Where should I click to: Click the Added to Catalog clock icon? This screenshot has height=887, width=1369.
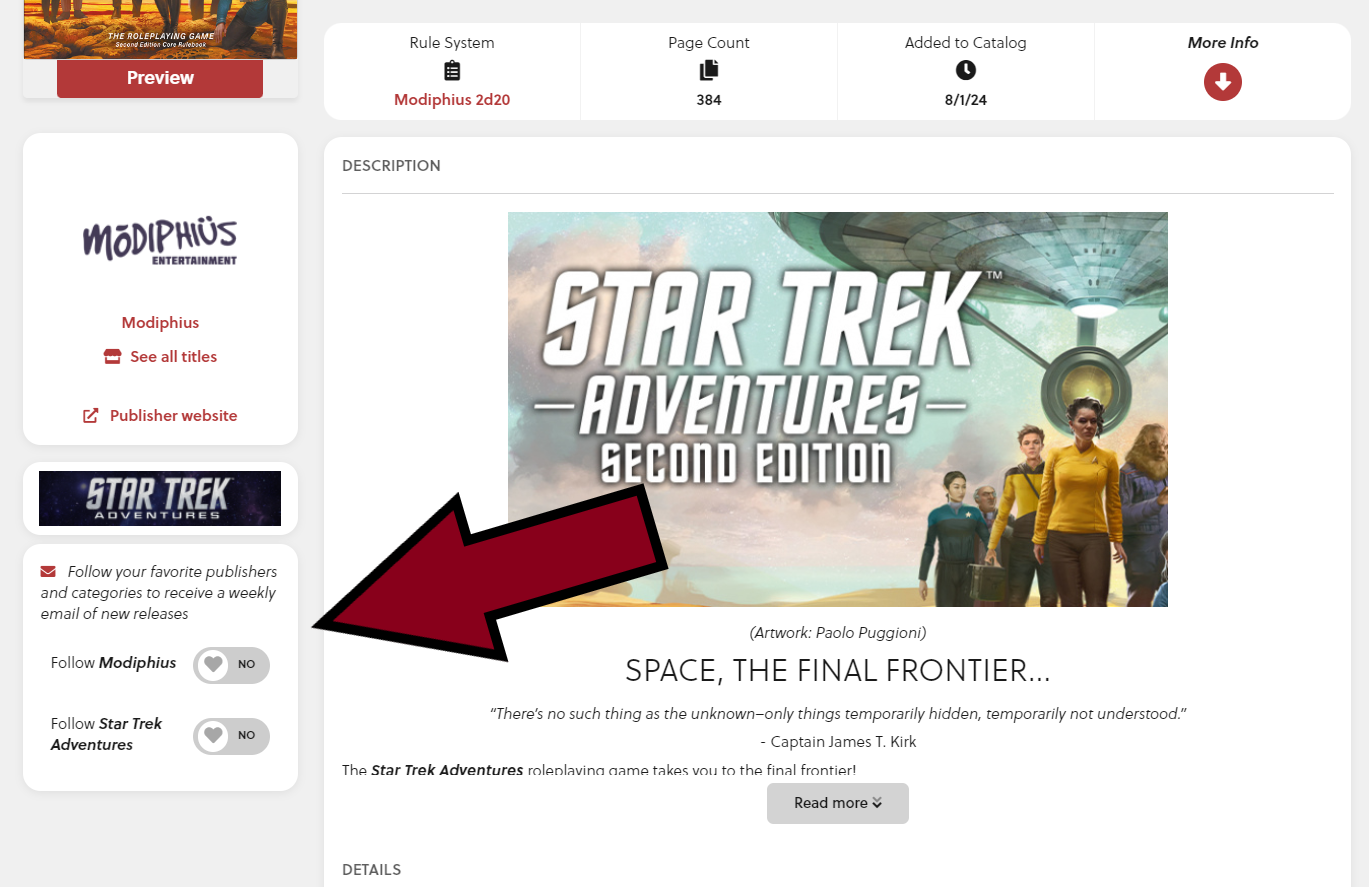(x=965, y=70)
